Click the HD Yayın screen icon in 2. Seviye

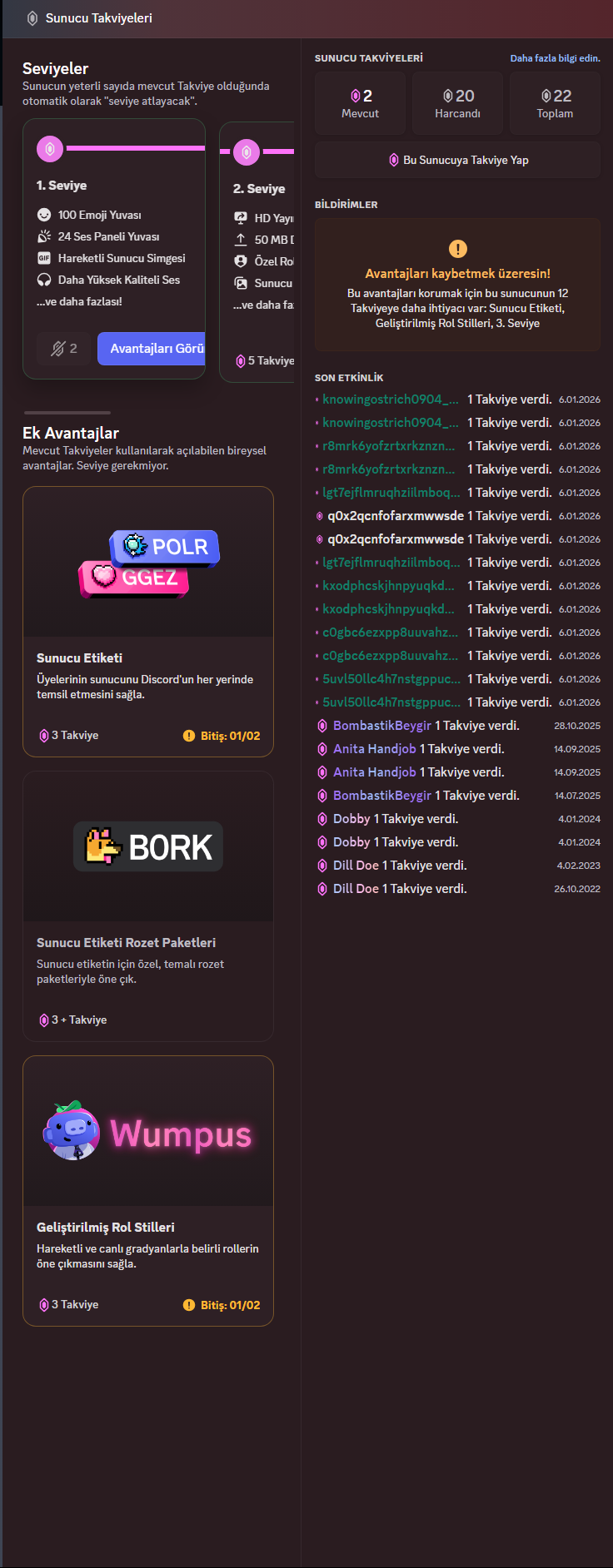tap(241, 218)
